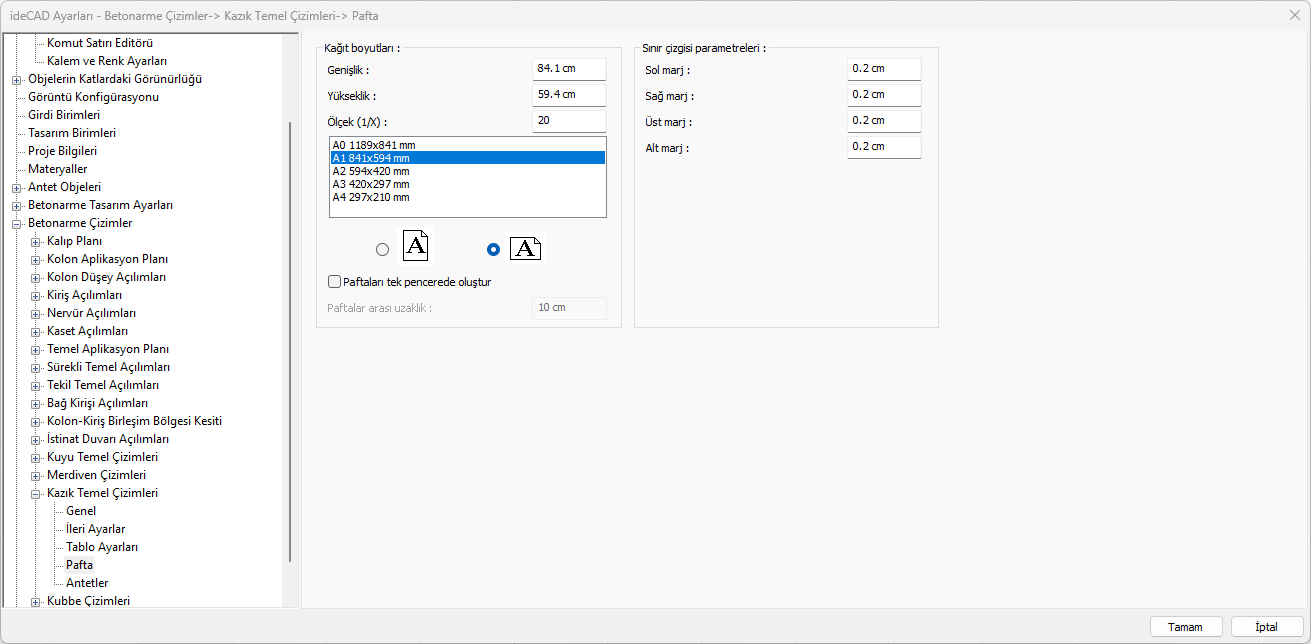Select Antetler under Kazık Temel Çizimleri
1311x644 pixels.
coord(87,583)
